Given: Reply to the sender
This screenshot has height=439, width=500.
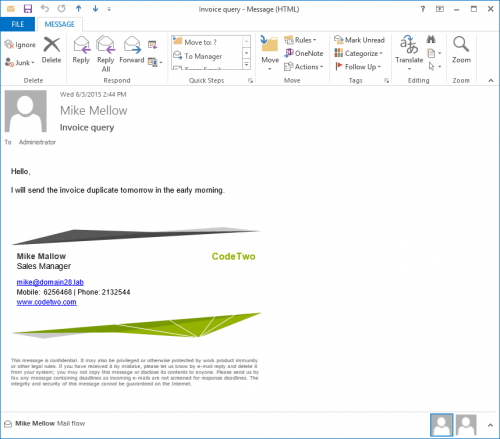Looking at the screenshot, I should coord(81,50).
